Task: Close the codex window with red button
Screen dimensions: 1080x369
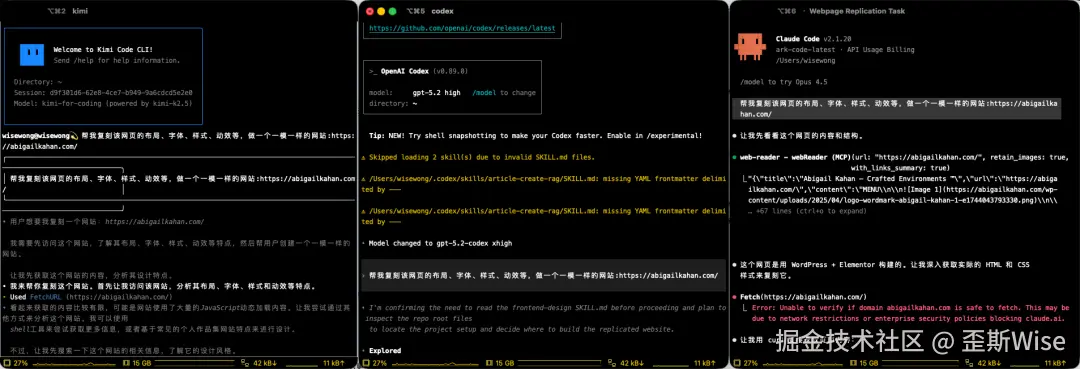Action: pos(370,11)
